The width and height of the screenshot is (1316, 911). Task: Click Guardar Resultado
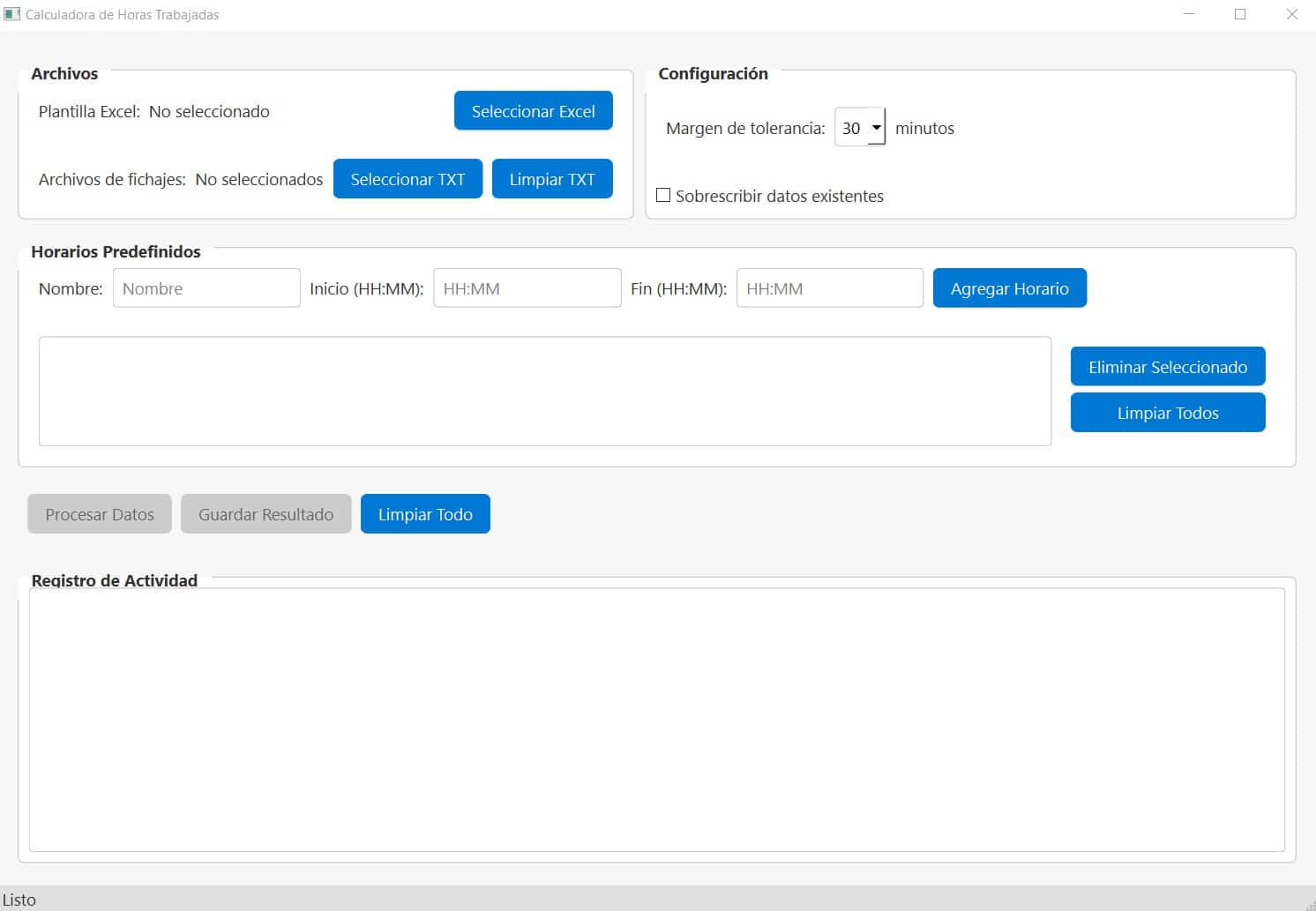tap(265, 513)
